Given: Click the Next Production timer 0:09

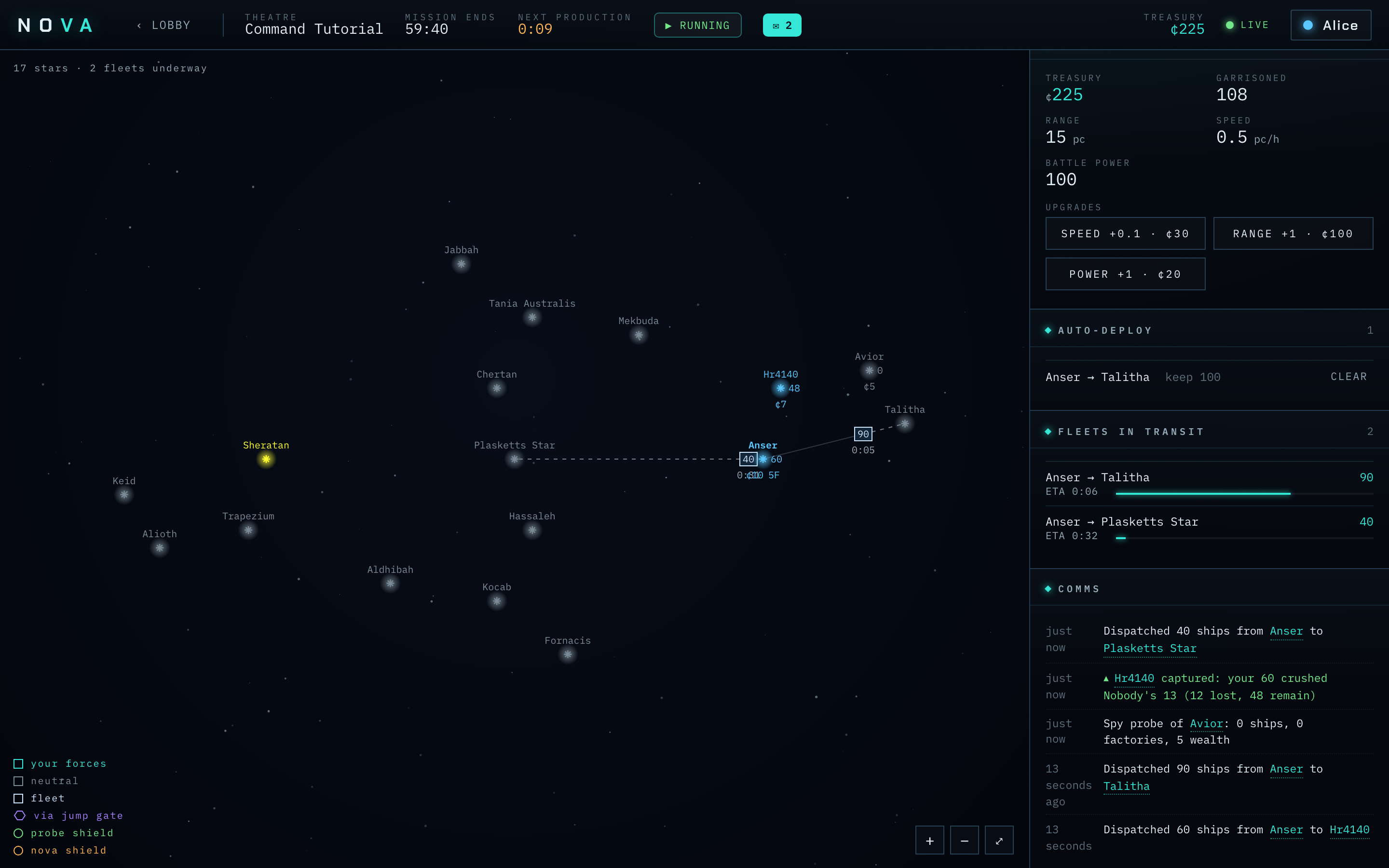Looking at the screenshot, I should (535, 29).
